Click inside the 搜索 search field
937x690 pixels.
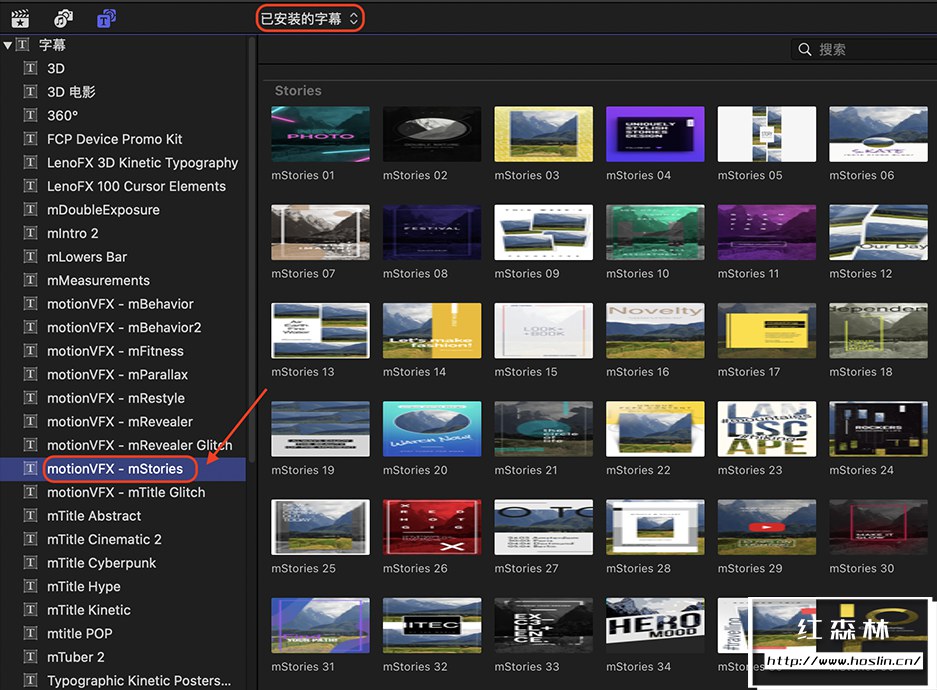tap(870, 49)
